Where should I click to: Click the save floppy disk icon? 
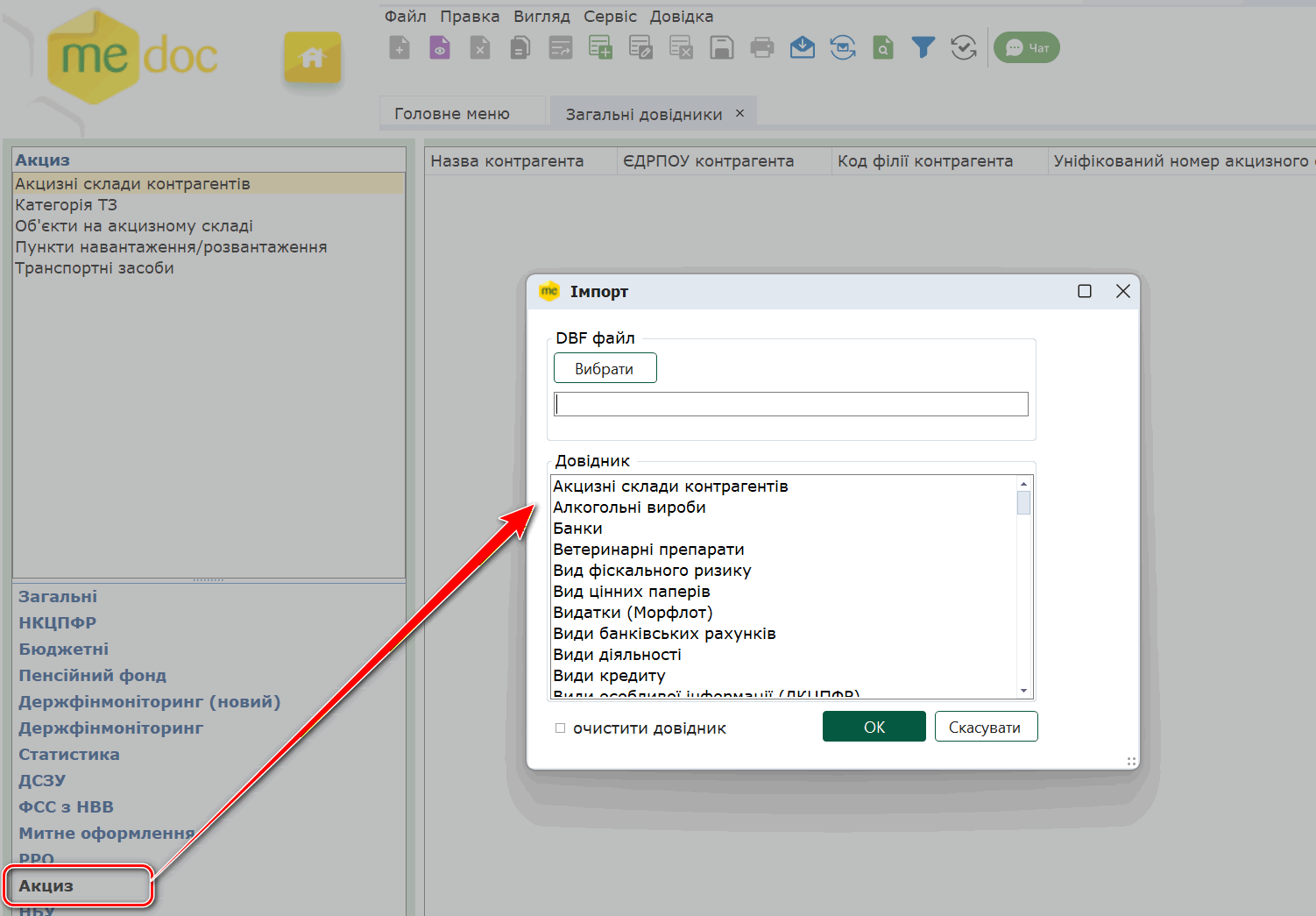tap(721, 47)
